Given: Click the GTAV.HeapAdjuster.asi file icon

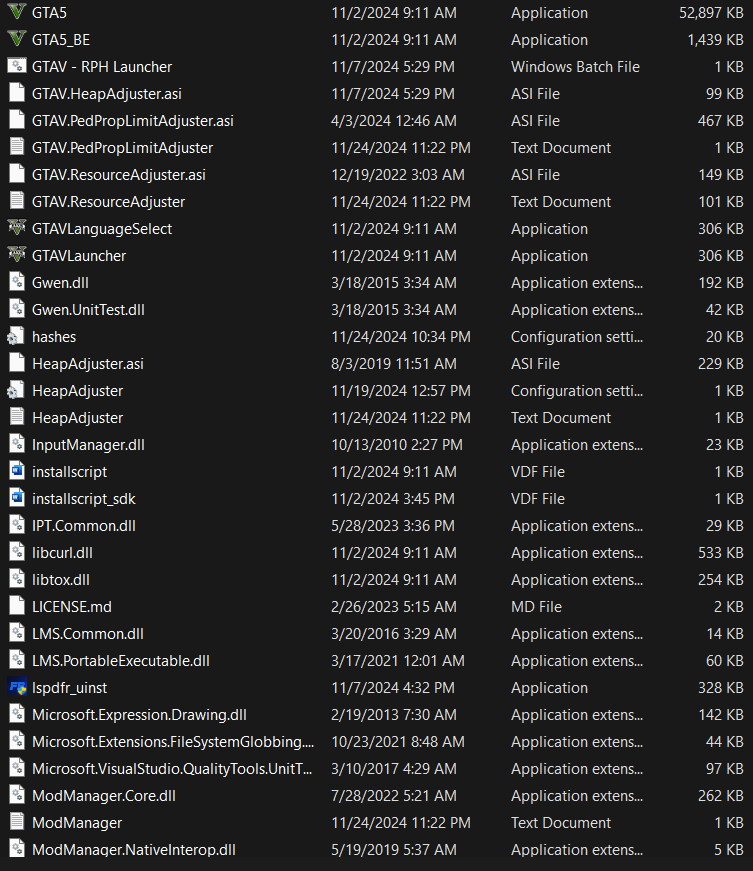Looking at the screenshot, I should pos(17,93).
